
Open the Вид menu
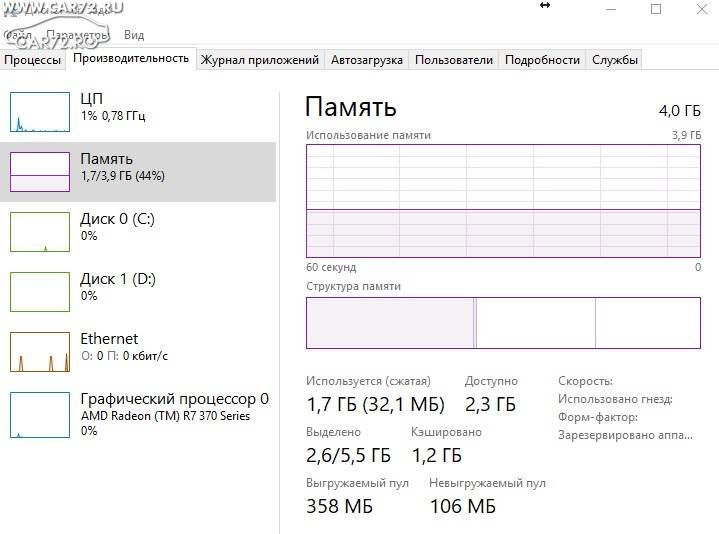coord(134,35)
